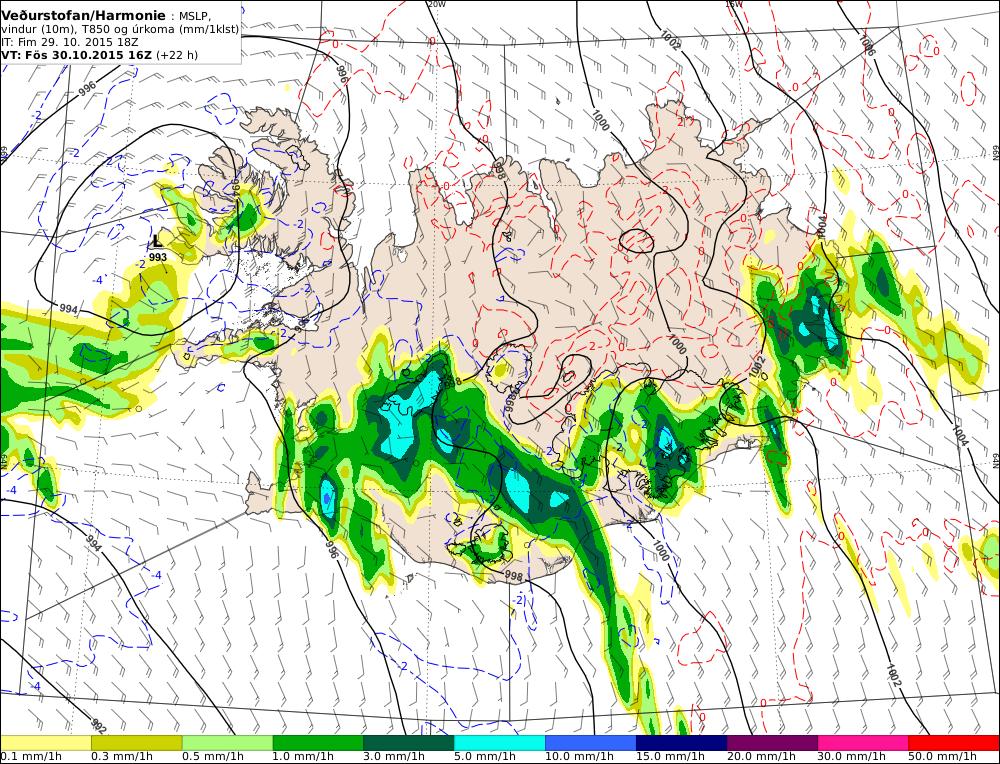Click the '993' pressure value under the L
Screen dimensions: 1000x764
(x=158, y=258)
